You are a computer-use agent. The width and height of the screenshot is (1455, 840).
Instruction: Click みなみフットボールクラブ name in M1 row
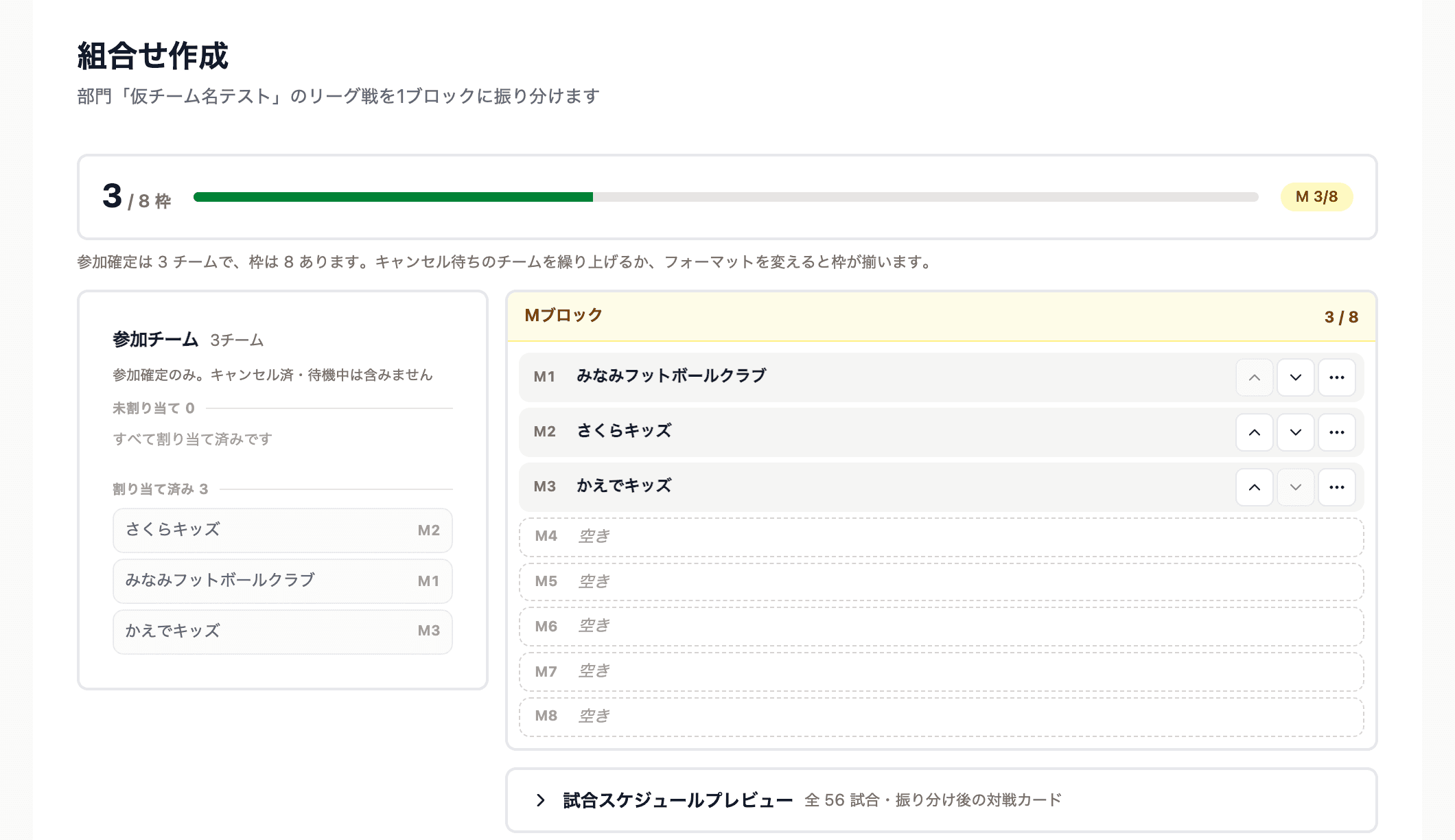pos(671,376)
